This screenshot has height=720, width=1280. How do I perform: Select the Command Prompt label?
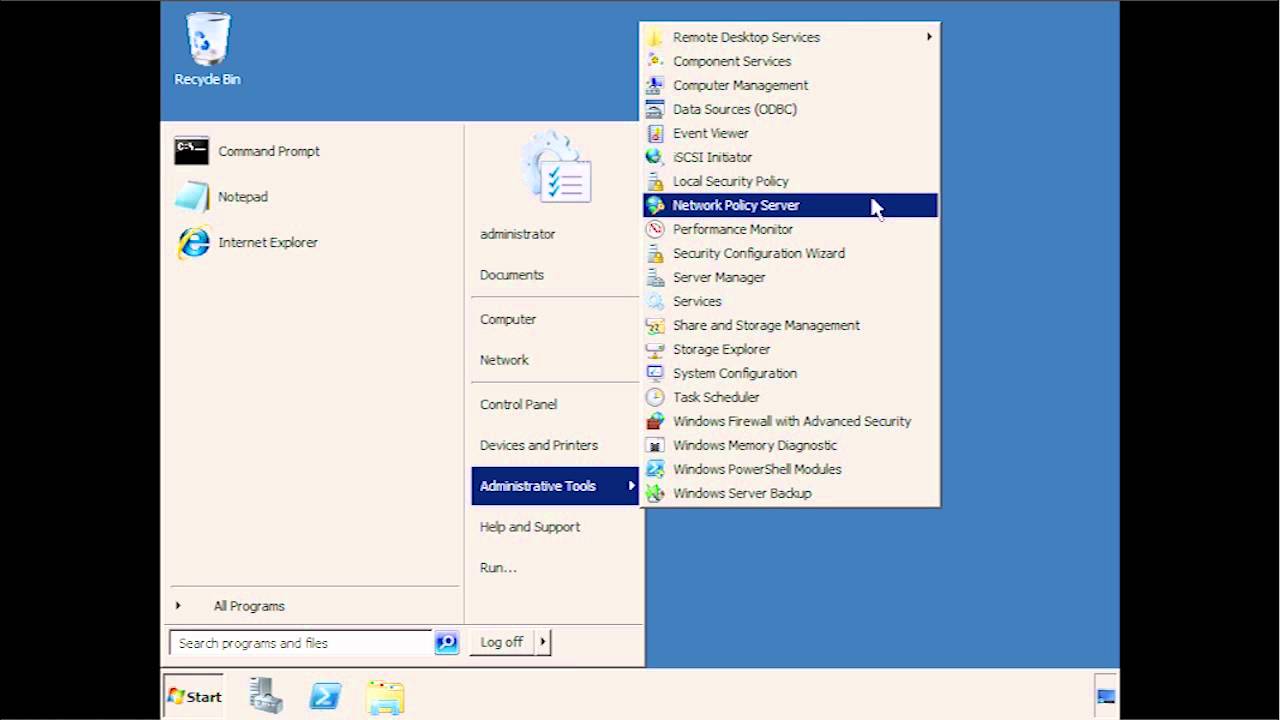[269, 151]
